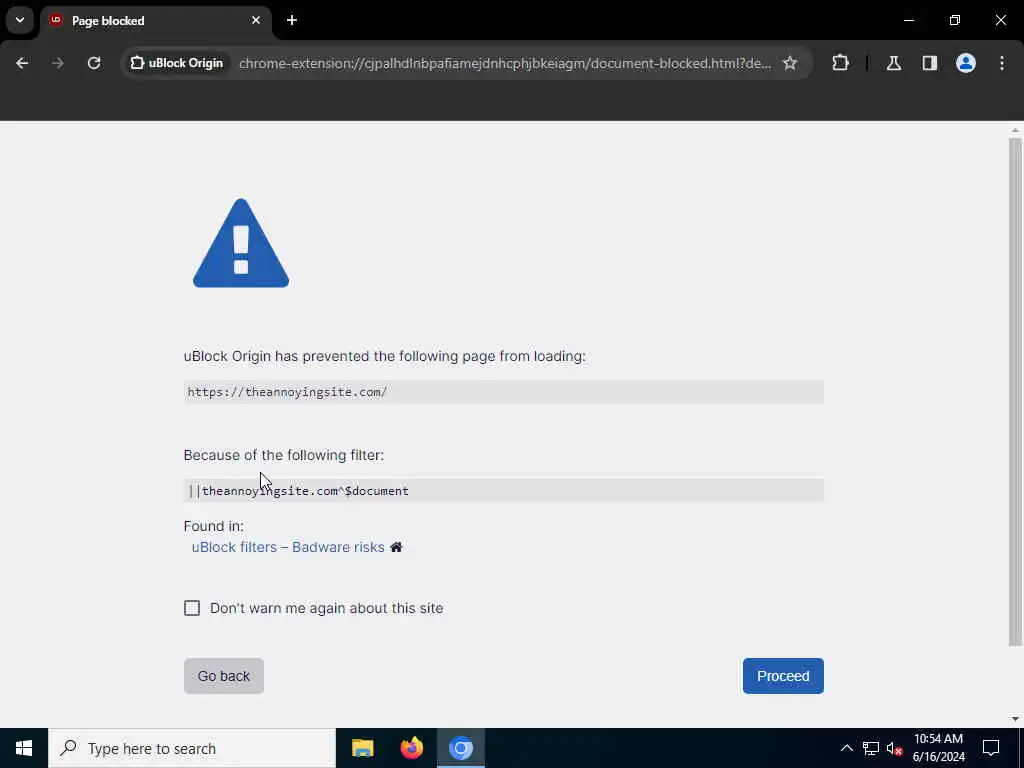
Task: Open the Extensions puzzle icon
Action: [x=840, y=63]
